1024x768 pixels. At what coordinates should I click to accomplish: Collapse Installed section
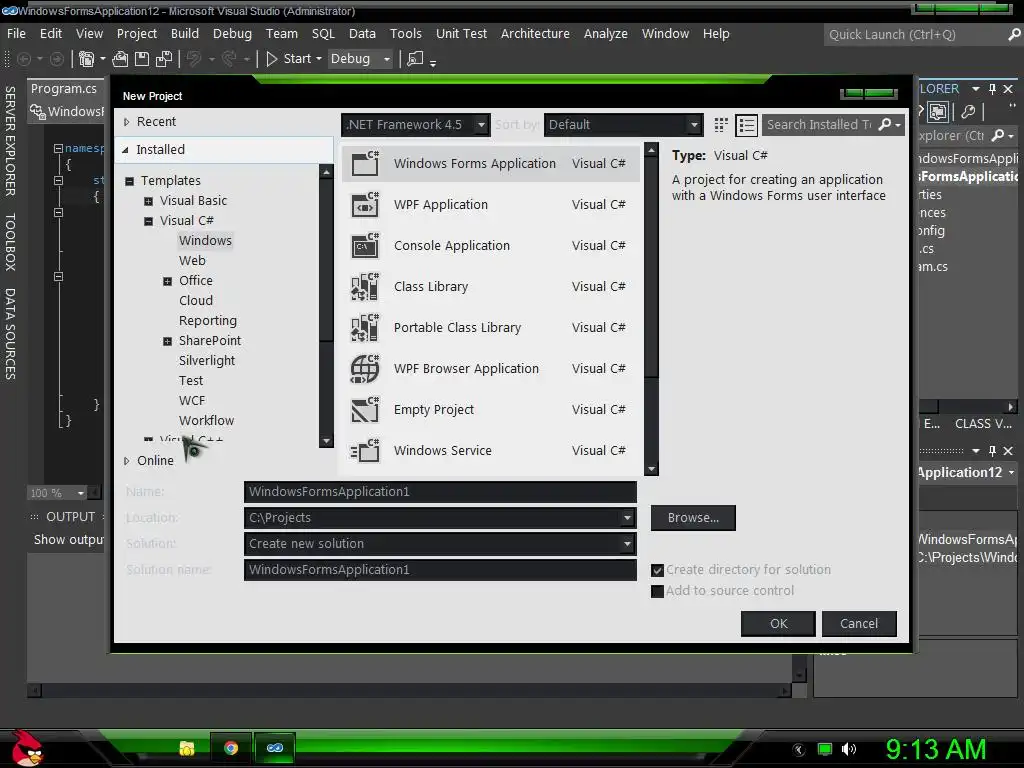[125, 150]
